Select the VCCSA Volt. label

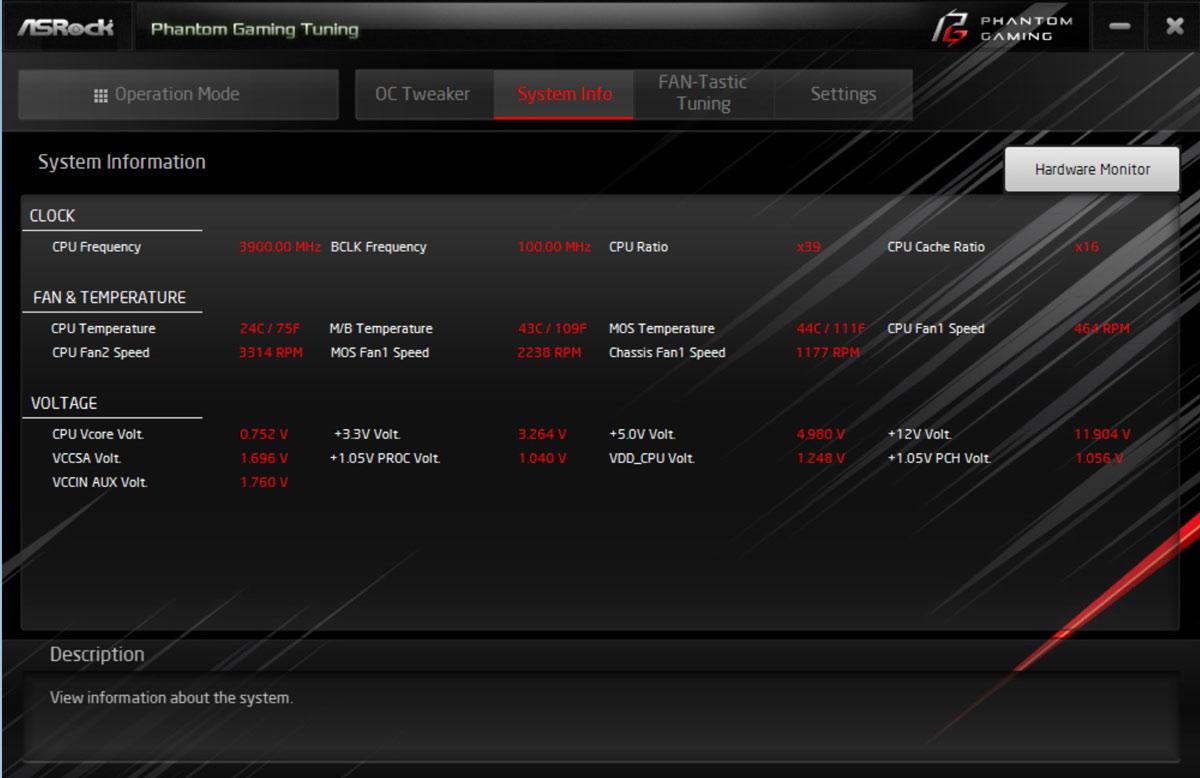tap(87, 459)
